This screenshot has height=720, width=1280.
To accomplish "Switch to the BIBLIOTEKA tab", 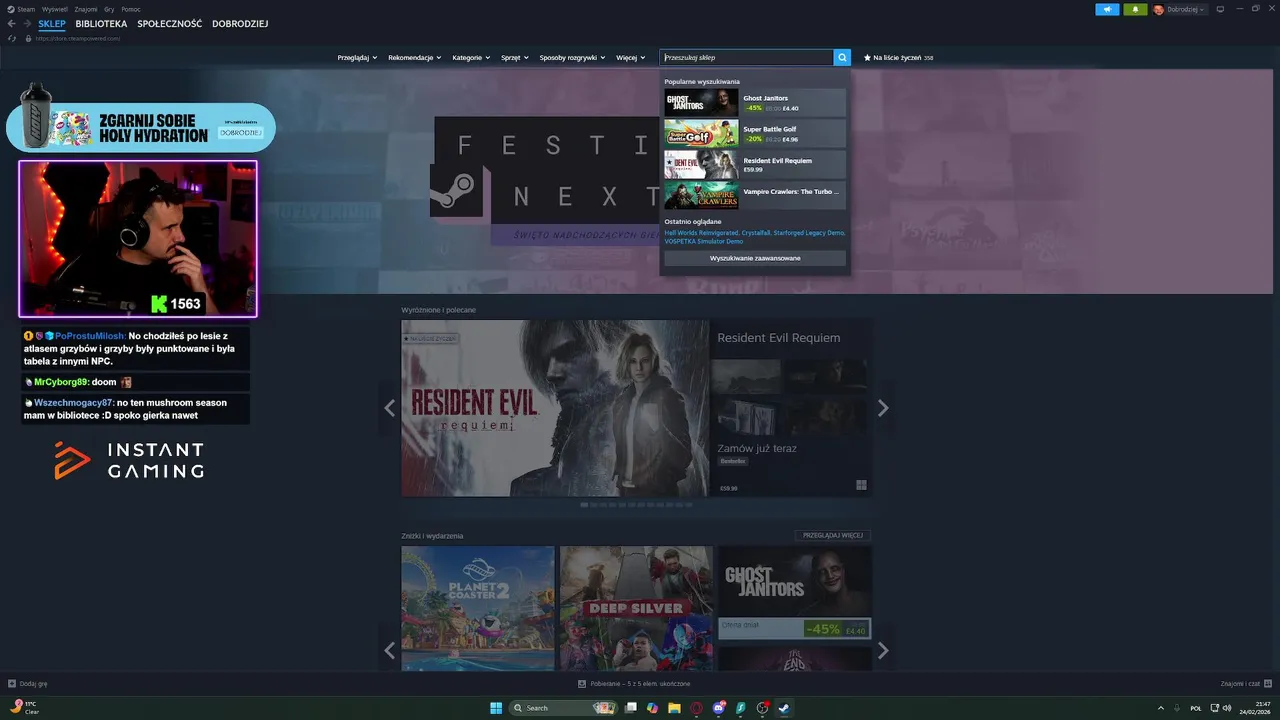I will pos(101,23).
